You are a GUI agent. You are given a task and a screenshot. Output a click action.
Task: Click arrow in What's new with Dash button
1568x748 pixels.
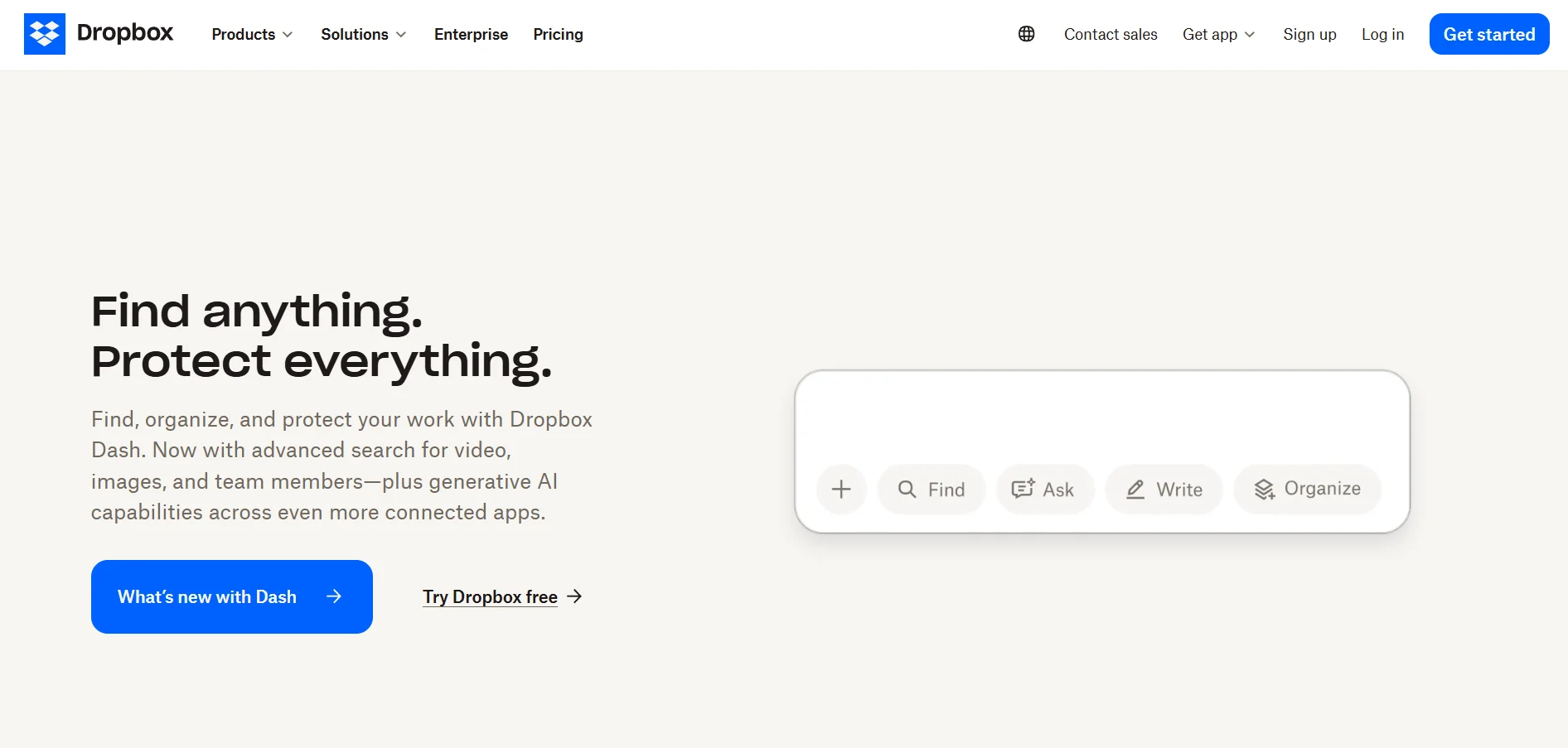[334, 596]
